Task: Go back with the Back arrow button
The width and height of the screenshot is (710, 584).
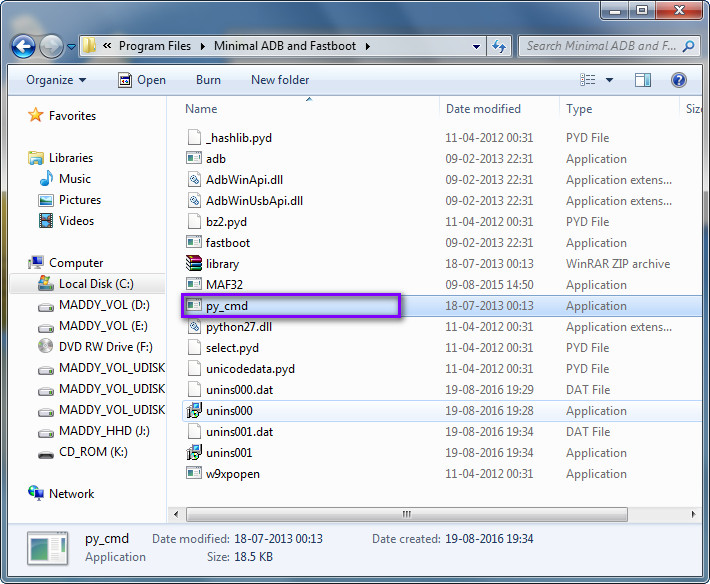Action: pyautogui.click(x=23, y=46)
